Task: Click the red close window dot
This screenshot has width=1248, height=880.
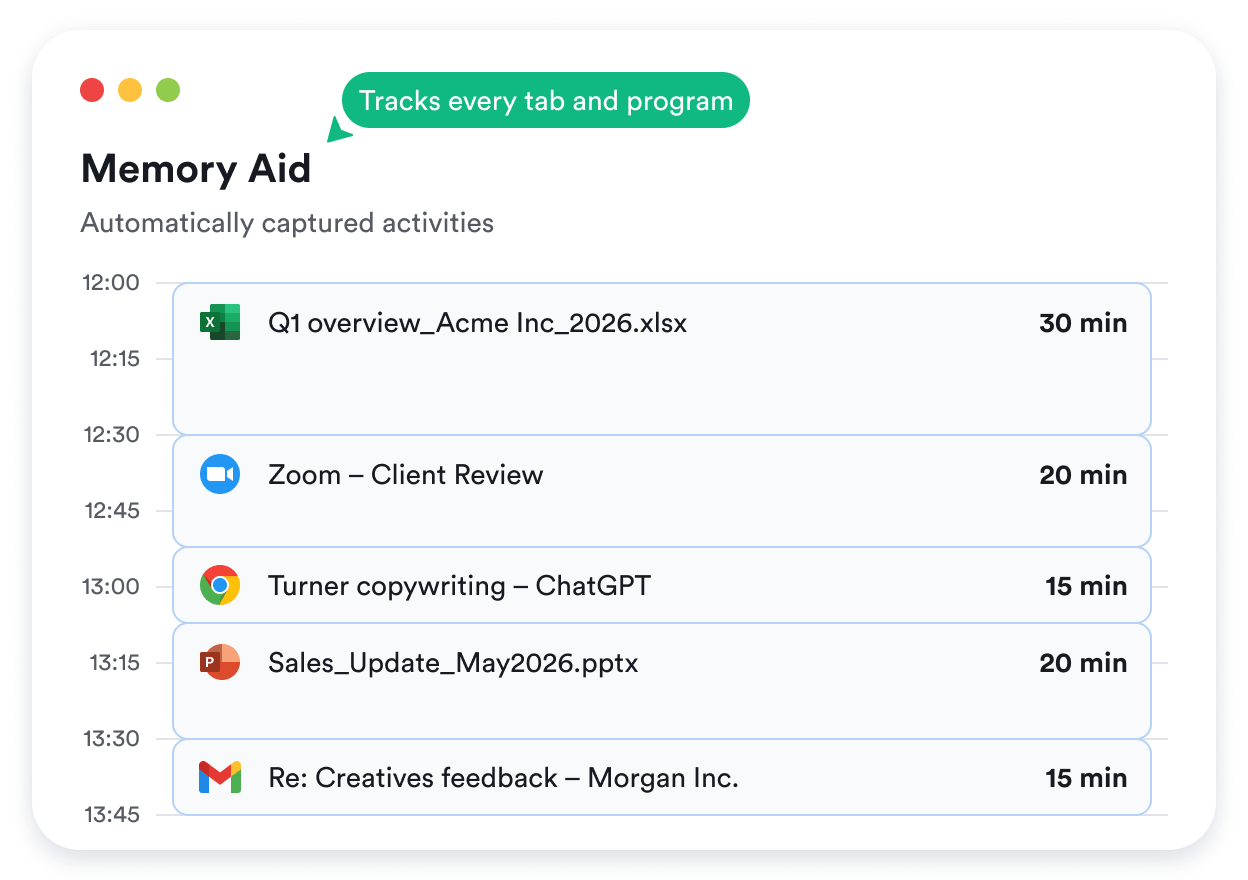Action: 92,90
